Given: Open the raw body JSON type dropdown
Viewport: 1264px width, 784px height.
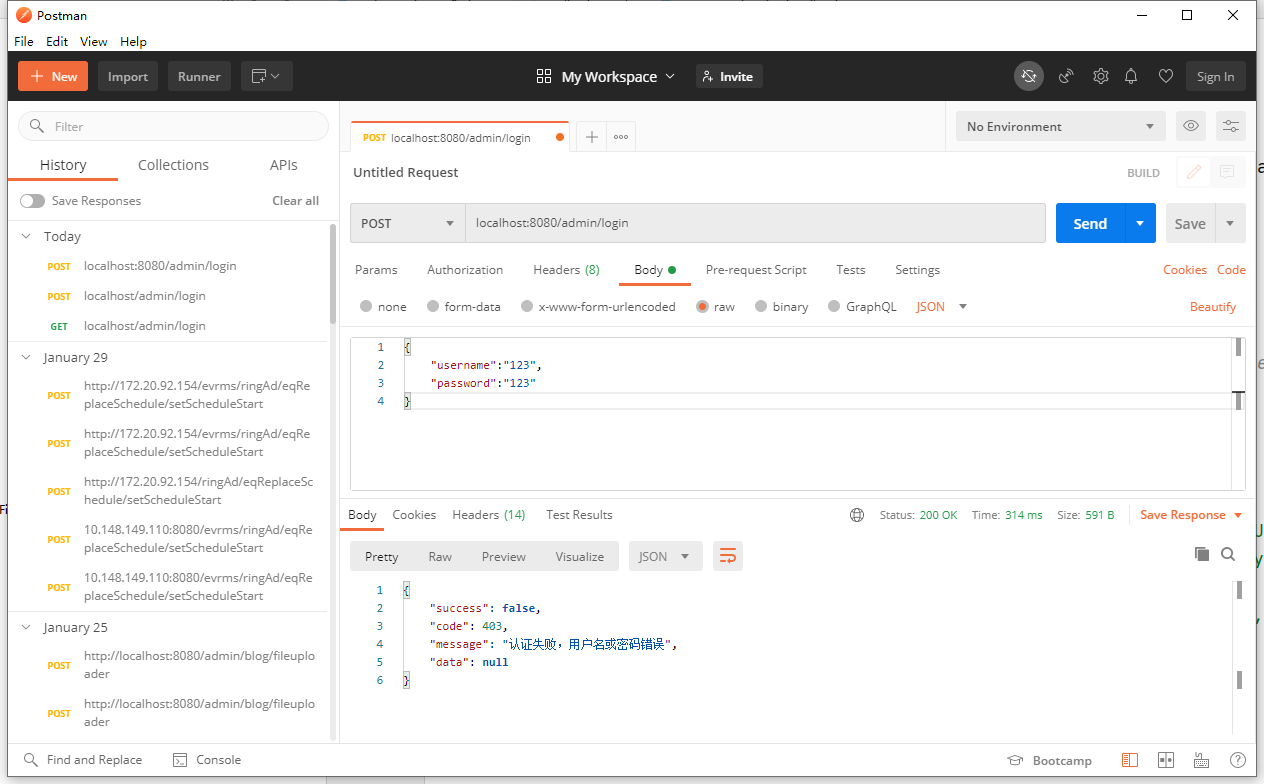Looking at the screenshot, I should coord(942,307).
